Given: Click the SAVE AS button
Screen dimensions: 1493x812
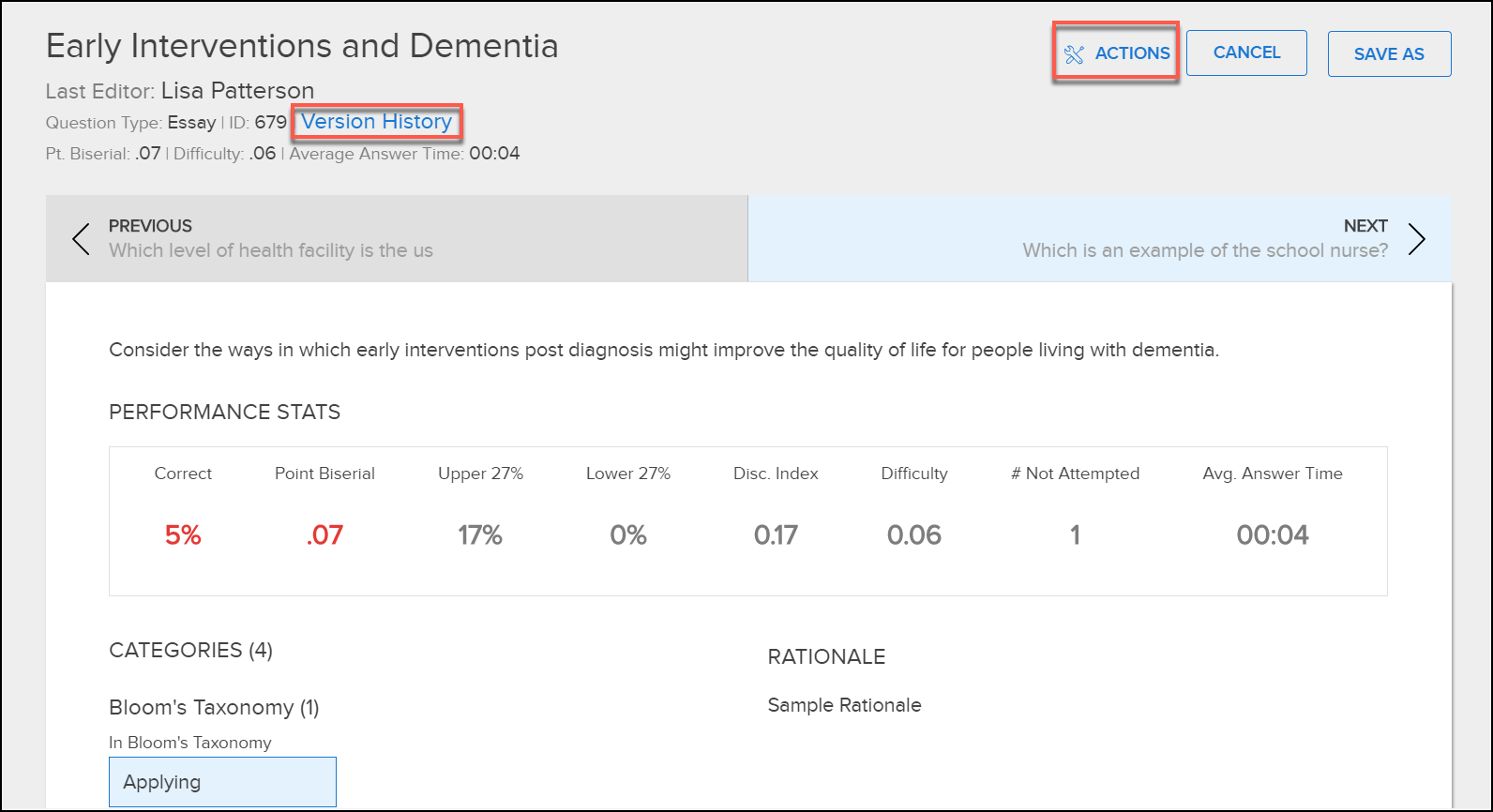Looking at the screenshot, I should pyautogui.click(x=1389, y=54).
